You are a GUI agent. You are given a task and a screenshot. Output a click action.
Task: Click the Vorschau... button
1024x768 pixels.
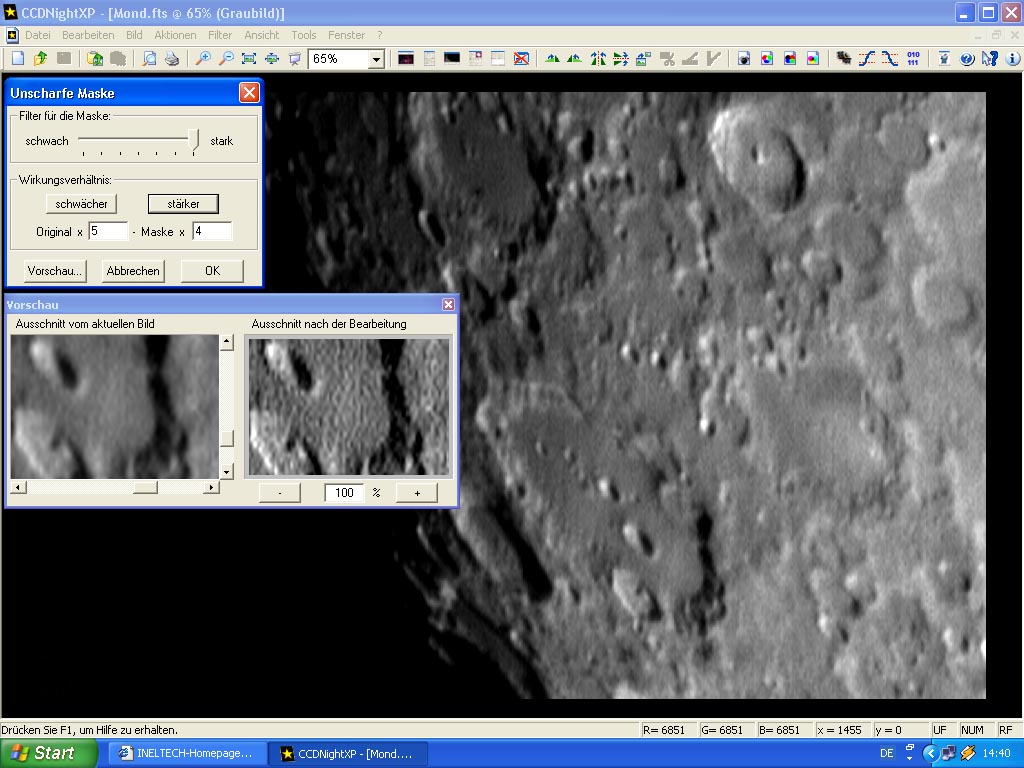tap(55, 271)
